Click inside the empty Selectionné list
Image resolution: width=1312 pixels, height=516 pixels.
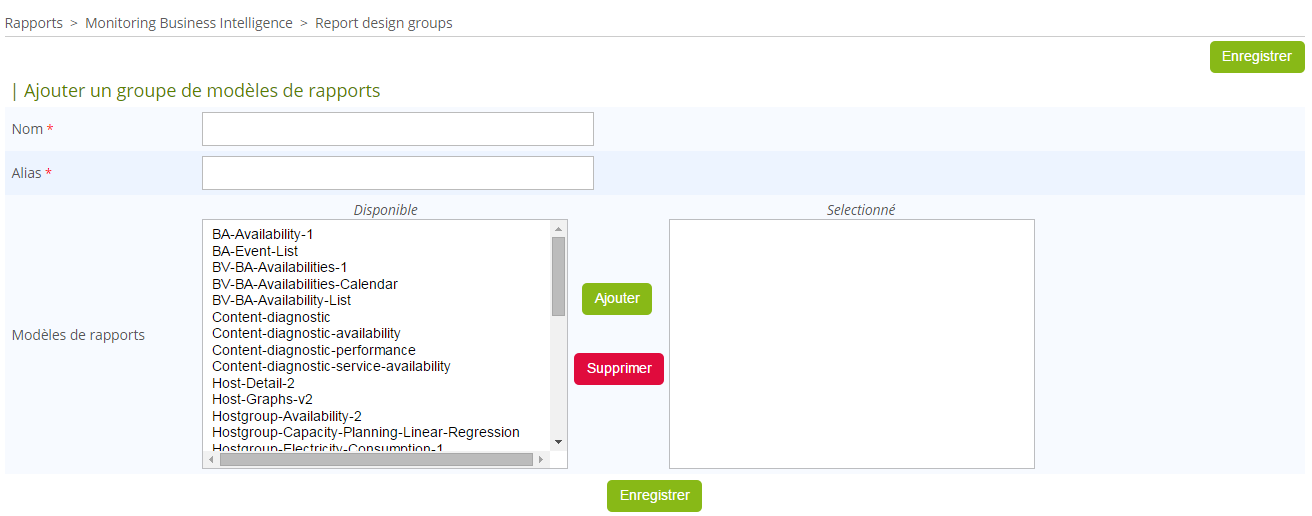[851, 343]
